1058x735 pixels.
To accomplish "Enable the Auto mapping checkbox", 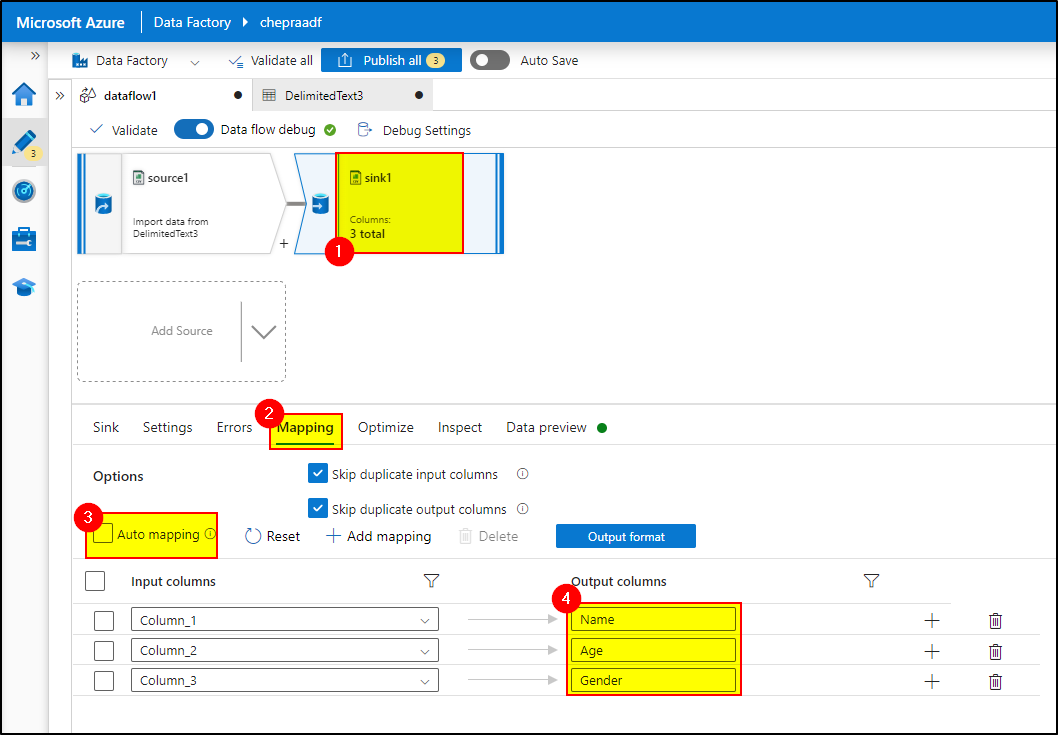I will coord(100,534).
